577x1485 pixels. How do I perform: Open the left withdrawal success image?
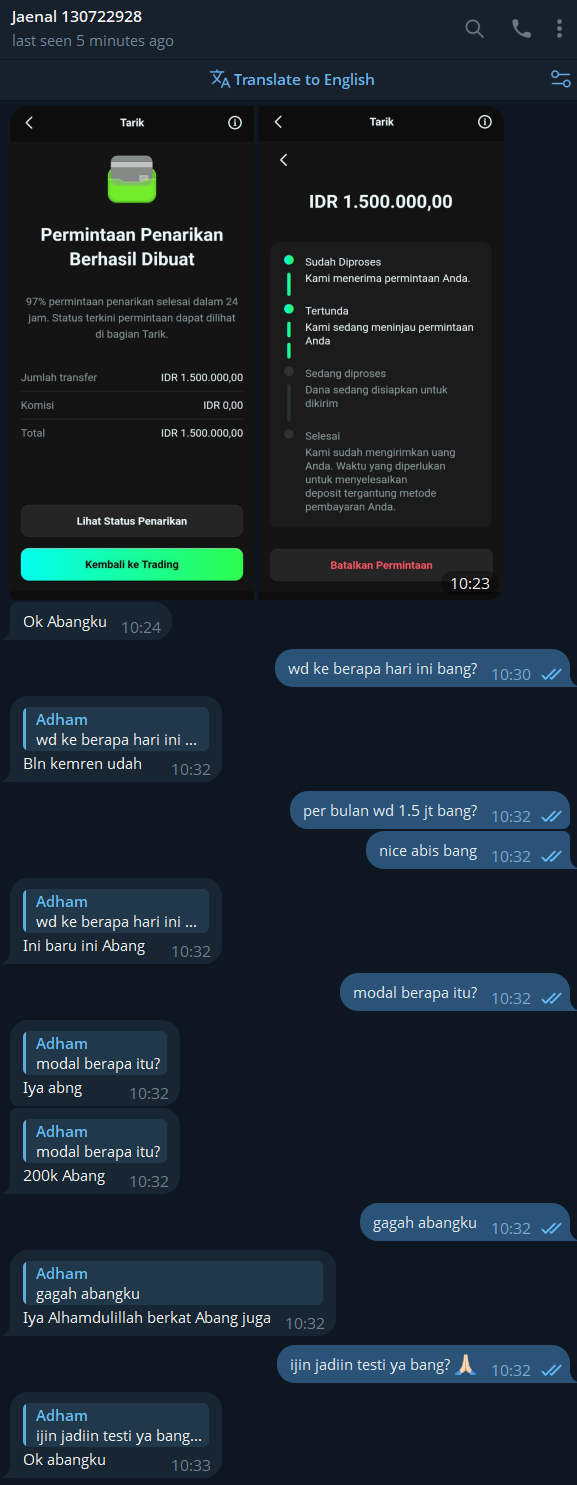click(132, 353)
